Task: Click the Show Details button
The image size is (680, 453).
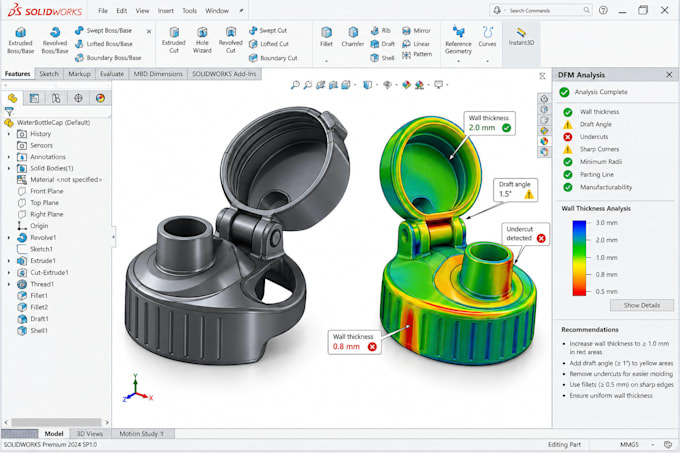Action: [642, 305]
